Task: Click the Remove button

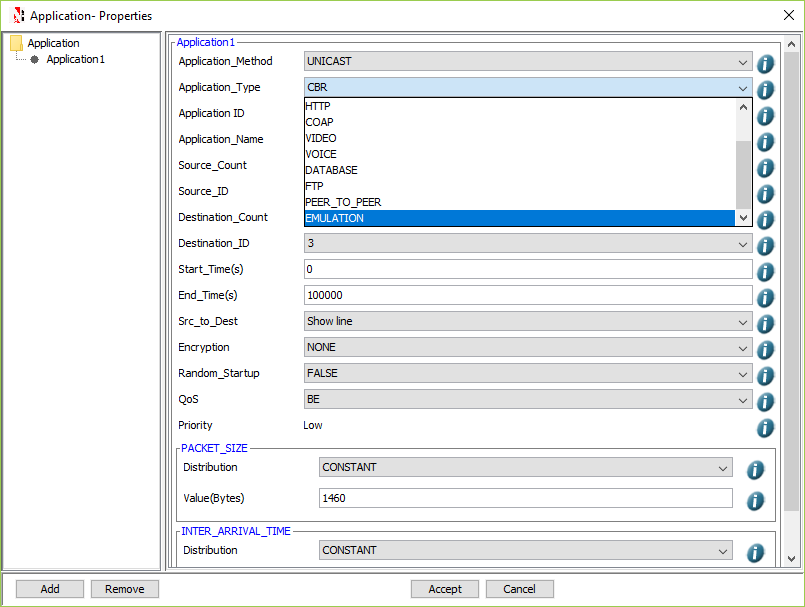Action: [124, 589]
